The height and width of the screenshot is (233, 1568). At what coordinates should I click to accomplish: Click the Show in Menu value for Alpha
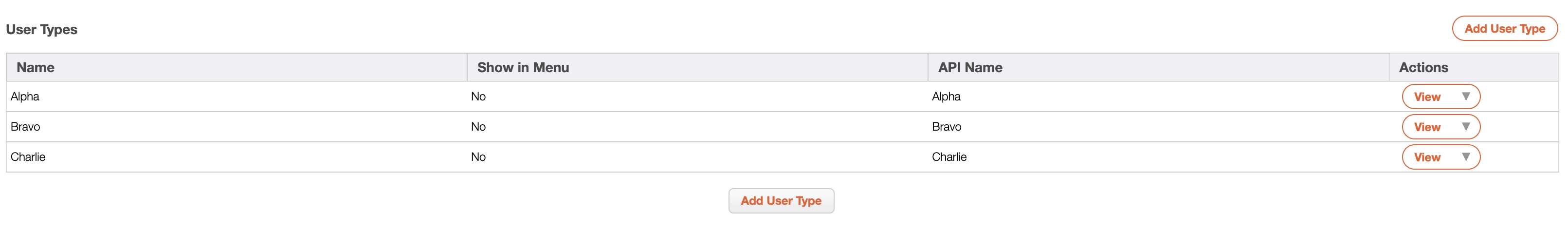pos(478,97)
